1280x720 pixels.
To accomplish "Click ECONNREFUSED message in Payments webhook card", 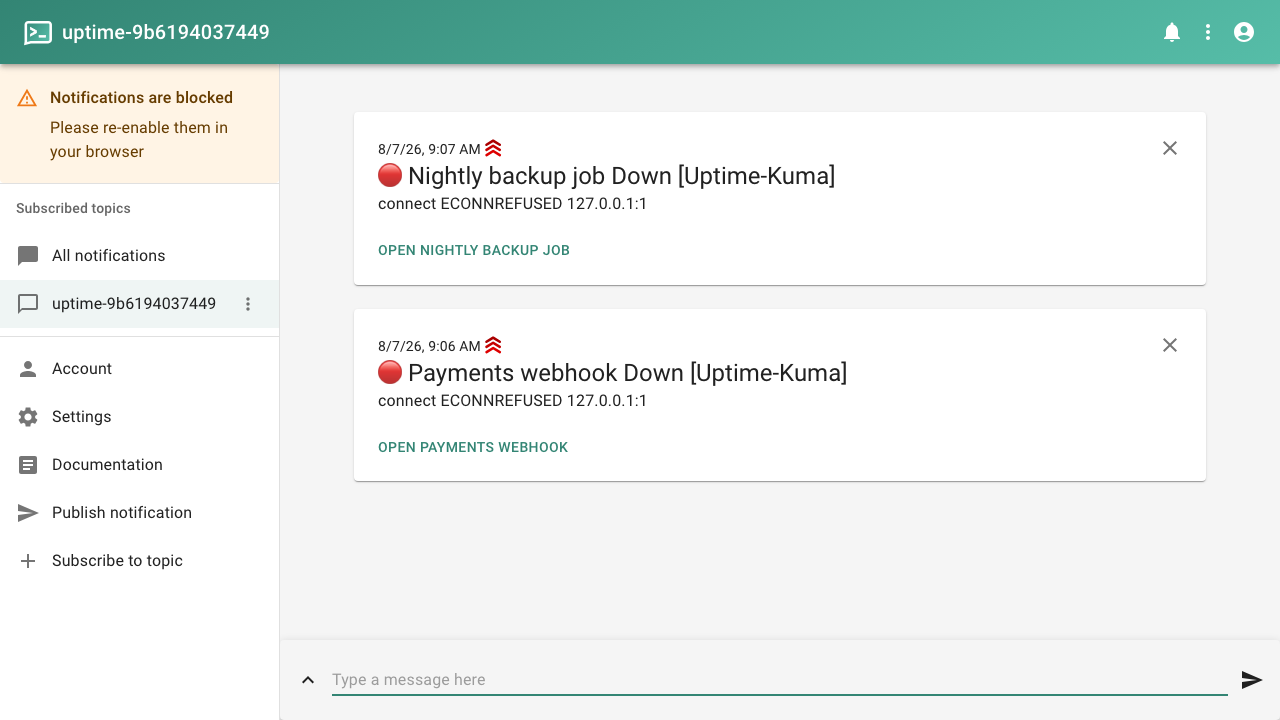I will coord(513,401).
